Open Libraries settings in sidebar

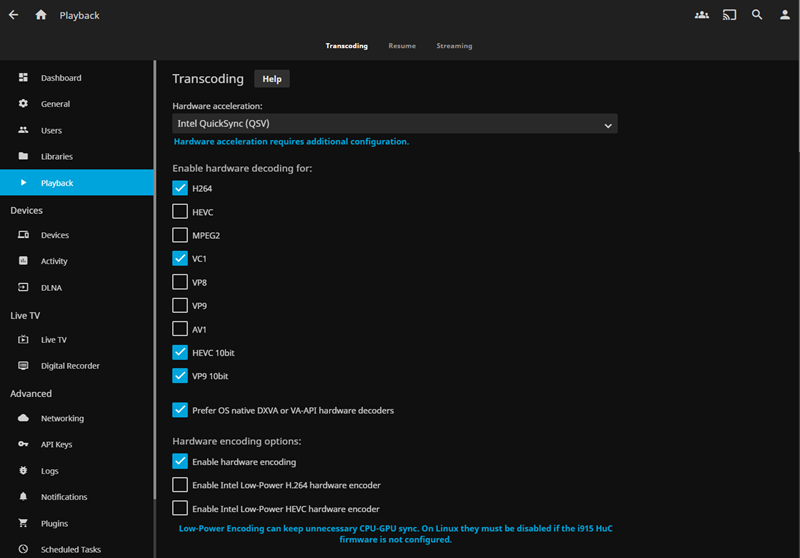click(56, 157)
